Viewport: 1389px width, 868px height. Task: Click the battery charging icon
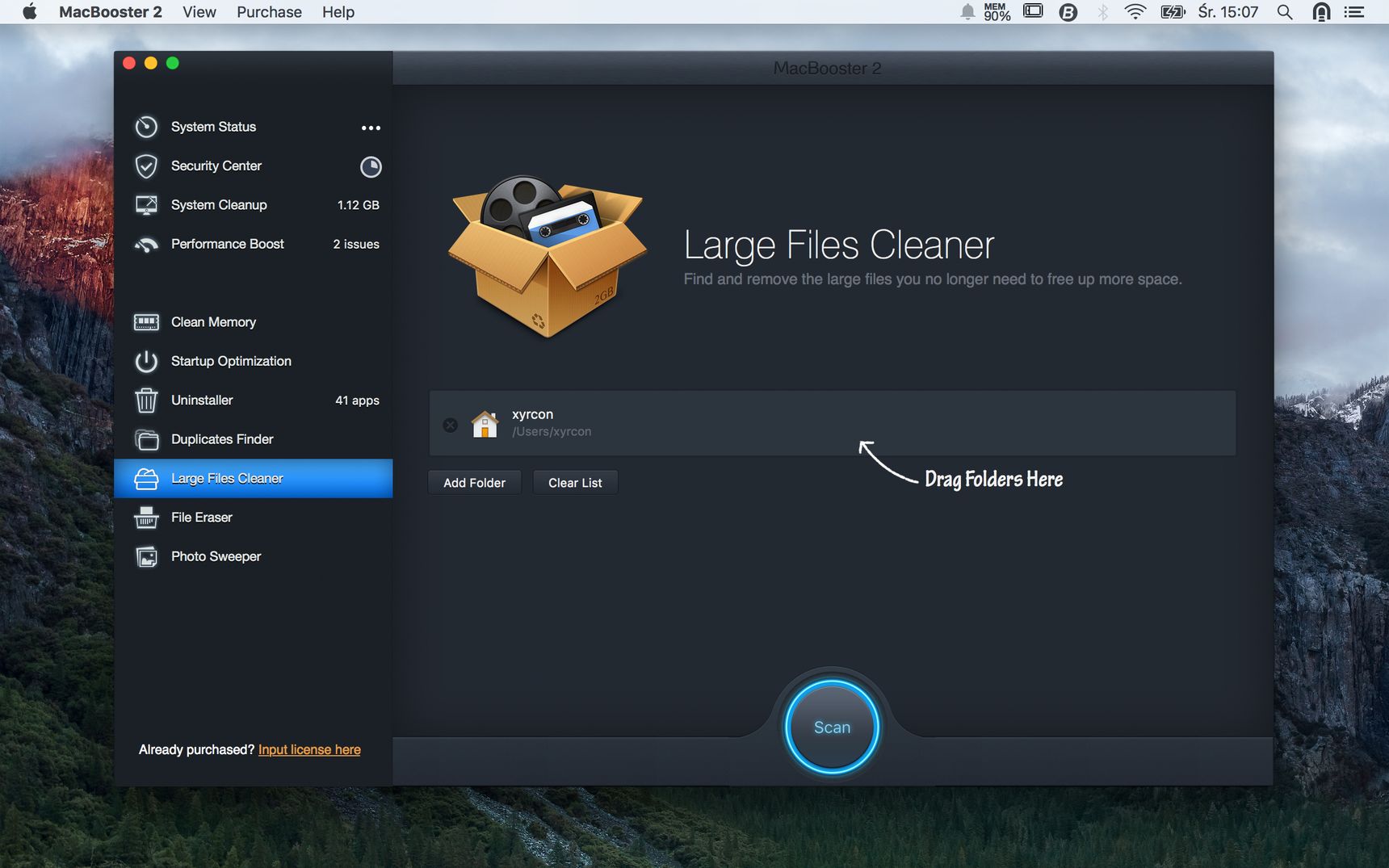[1173, 12]
